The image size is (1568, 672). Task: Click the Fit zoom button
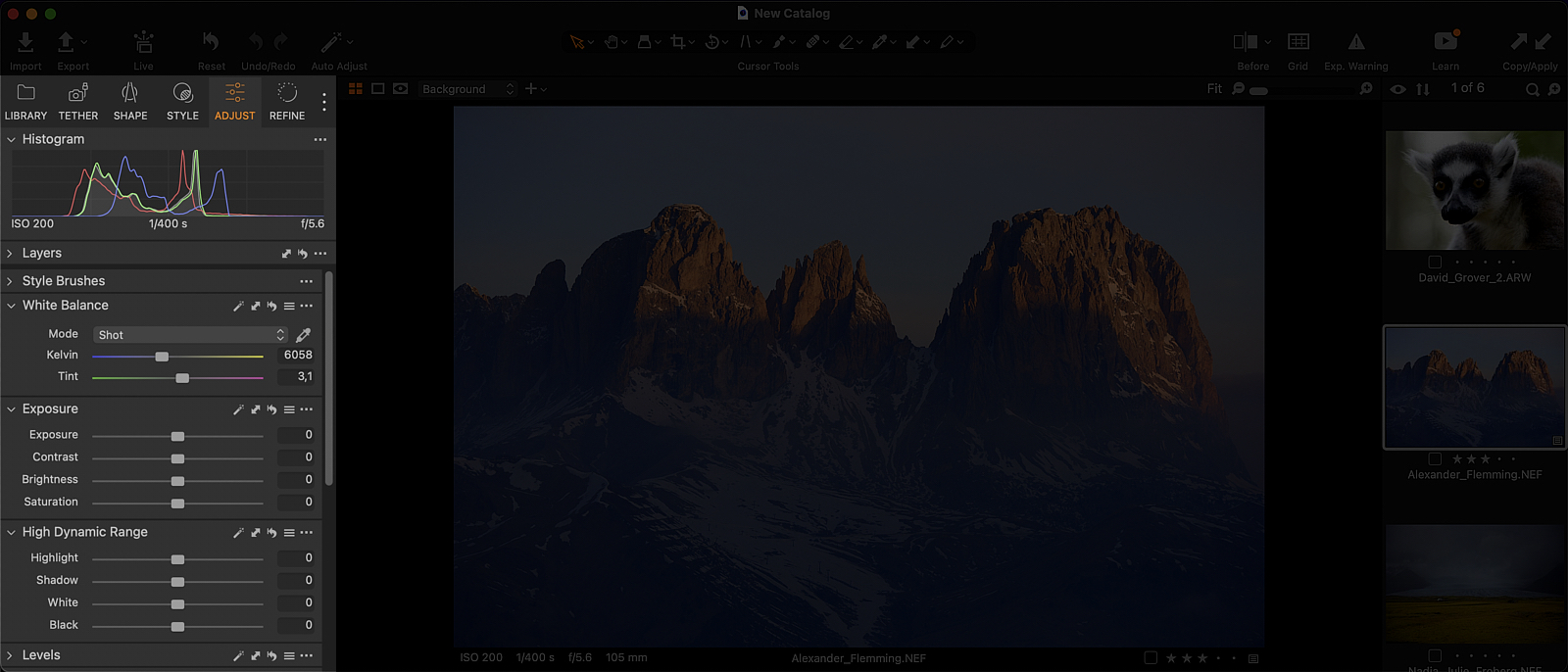[1214, 89]
